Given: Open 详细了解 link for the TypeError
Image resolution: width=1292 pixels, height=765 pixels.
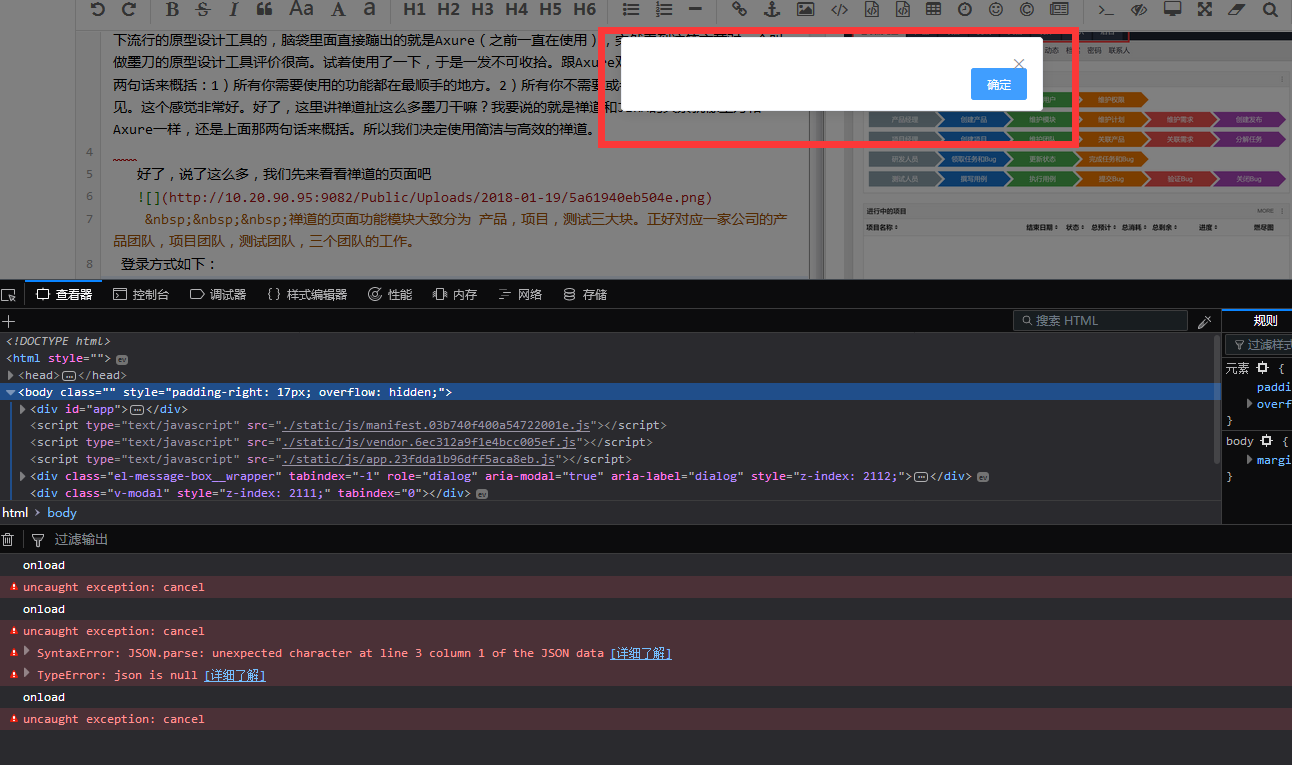Looking at the screenshot, I should [x=235, y=675].
